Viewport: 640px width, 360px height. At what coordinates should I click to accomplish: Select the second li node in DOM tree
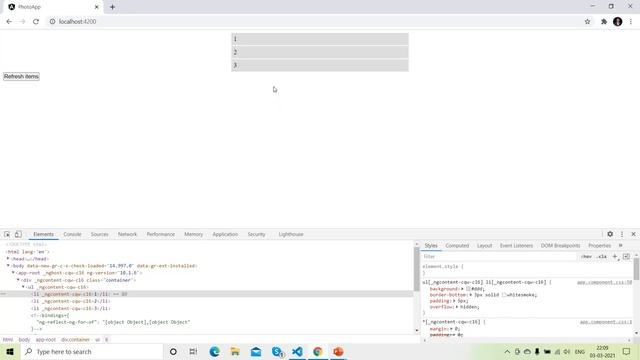pyautogui.click(x=70, y=301)
